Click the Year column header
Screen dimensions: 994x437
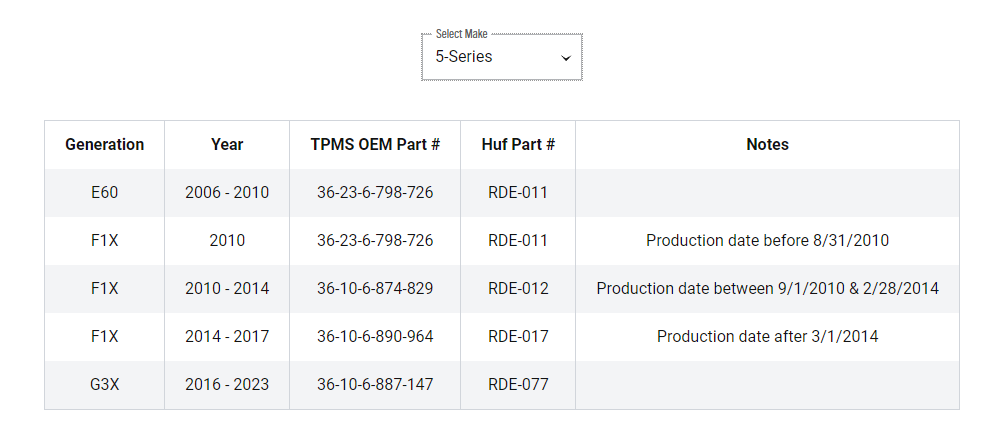[x=227, y=145]
